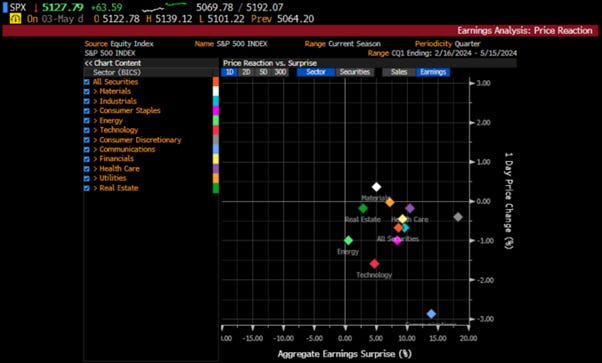Toggle the Utilities sector checkbox
This screenshot has height=363, width=602.
click(x=87, y=178)
